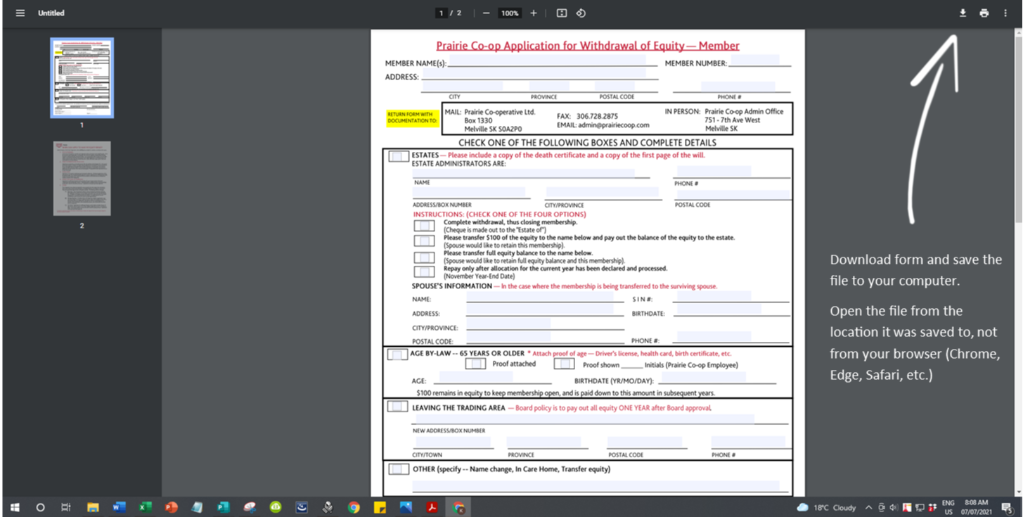Open Photos app from the taskbar
1023x517 pixels.
406,507
